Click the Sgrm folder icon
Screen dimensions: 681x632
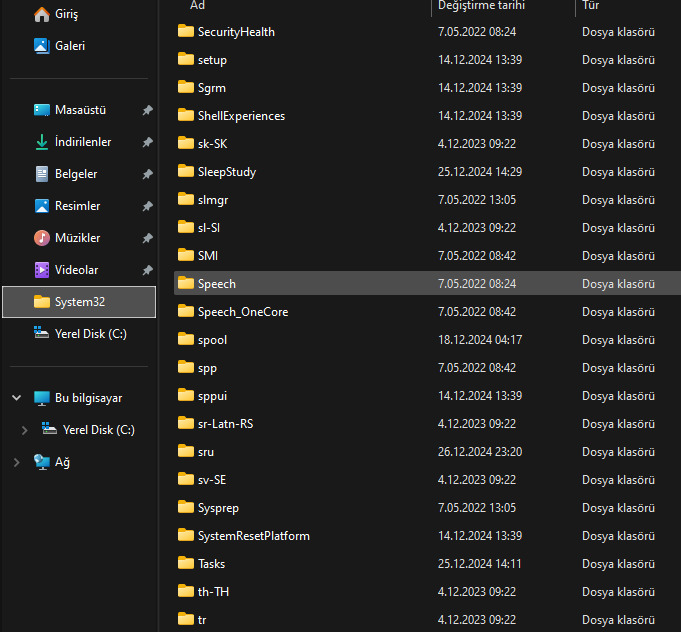[186, 87]
